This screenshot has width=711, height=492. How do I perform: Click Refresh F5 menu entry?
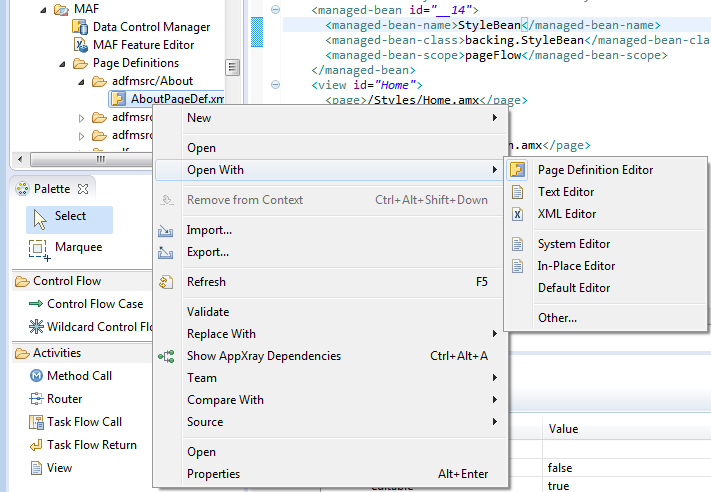tap(331, 282)
